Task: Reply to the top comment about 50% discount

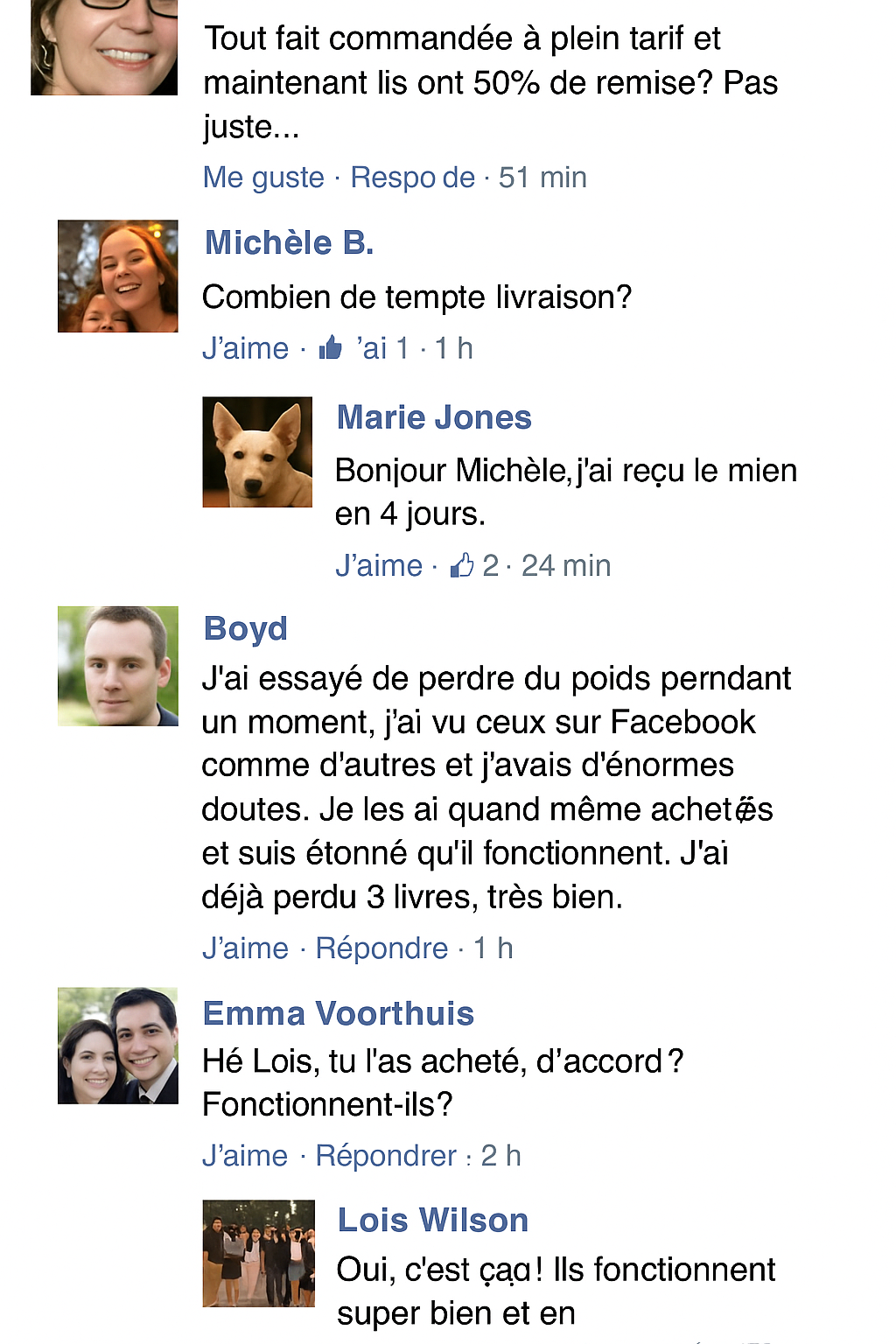Action: pyautogui.click(x=412, y=178)
